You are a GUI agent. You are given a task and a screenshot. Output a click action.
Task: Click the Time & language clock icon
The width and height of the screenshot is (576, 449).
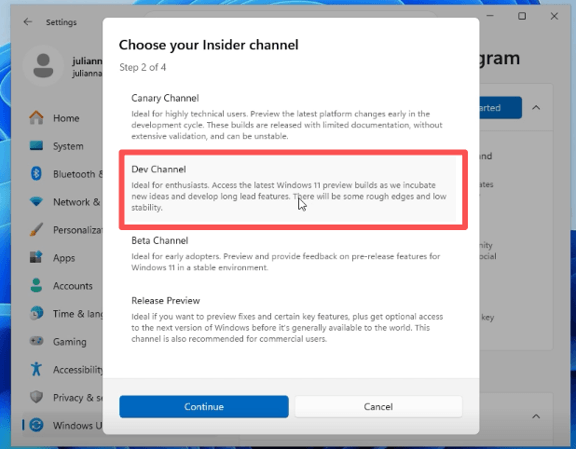tap(36, 313)
